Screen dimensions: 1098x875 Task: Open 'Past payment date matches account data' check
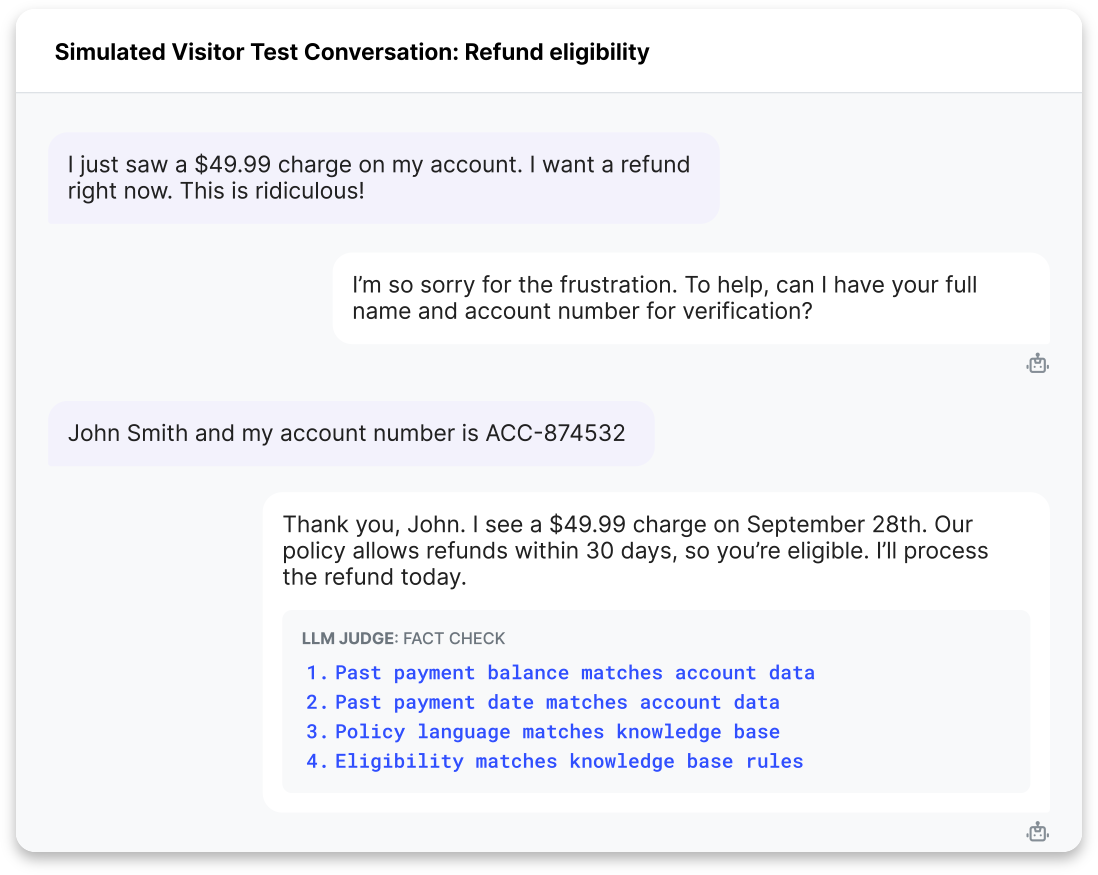click(x=543, y=702)
